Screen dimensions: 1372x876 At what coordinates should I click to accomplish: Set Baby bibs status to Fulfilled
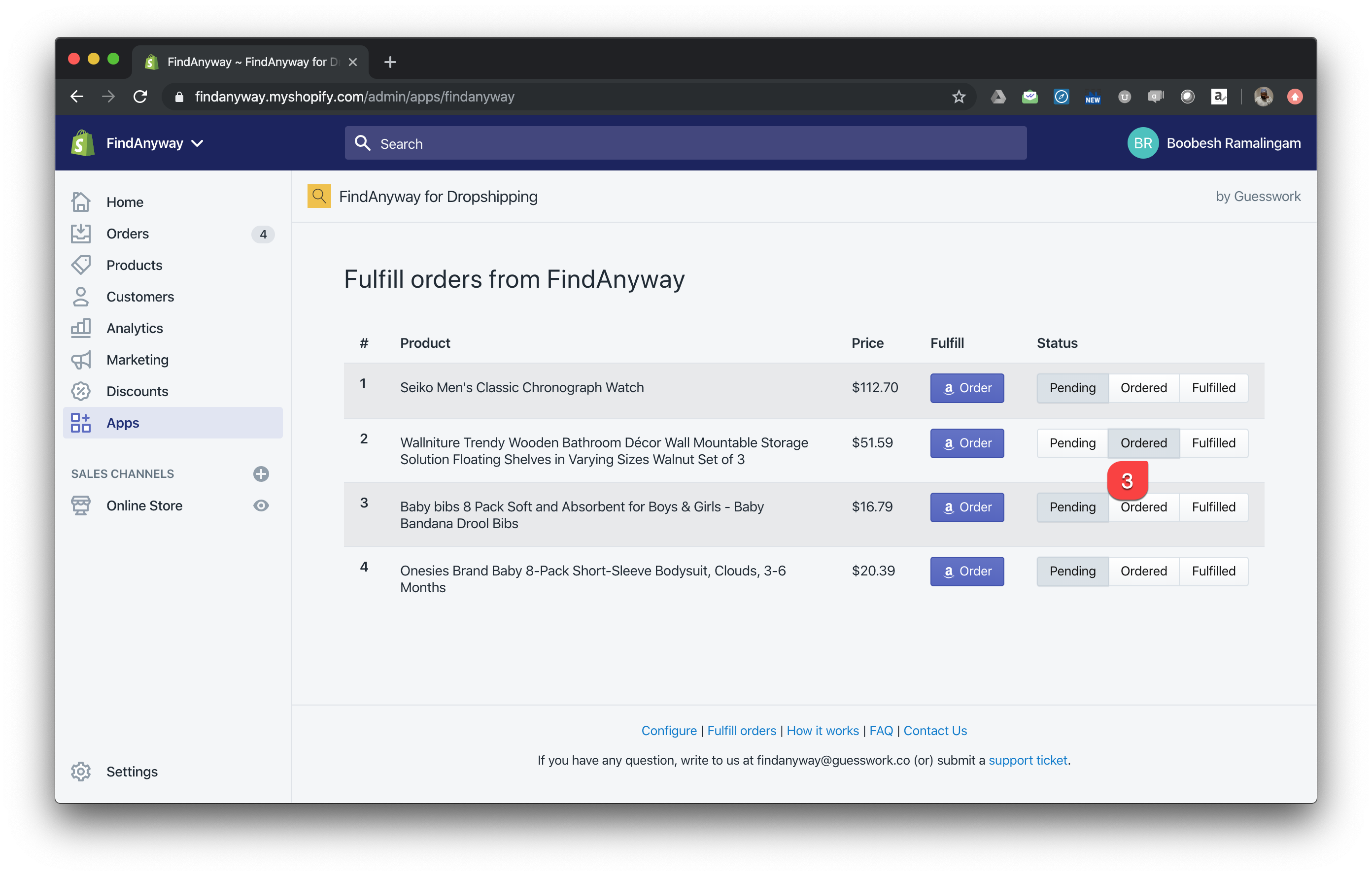point(1214,507)
